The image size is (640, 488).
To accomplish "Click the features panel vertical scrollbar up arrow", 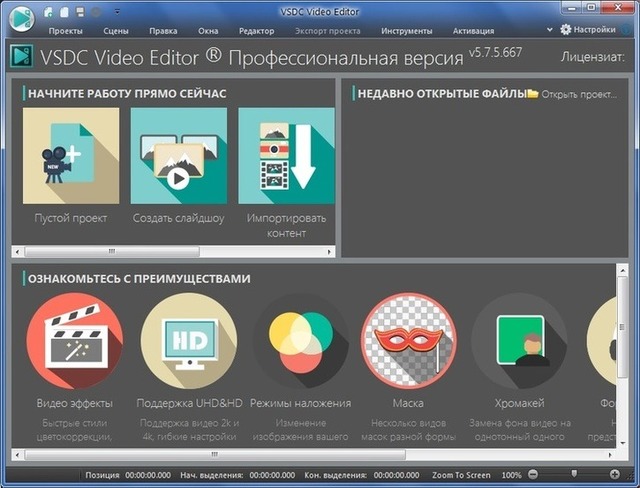I will (622, 270).
